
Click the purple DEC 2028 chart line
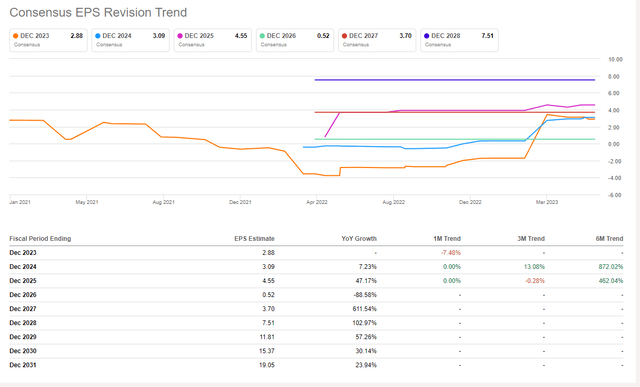tap(455, 80)
